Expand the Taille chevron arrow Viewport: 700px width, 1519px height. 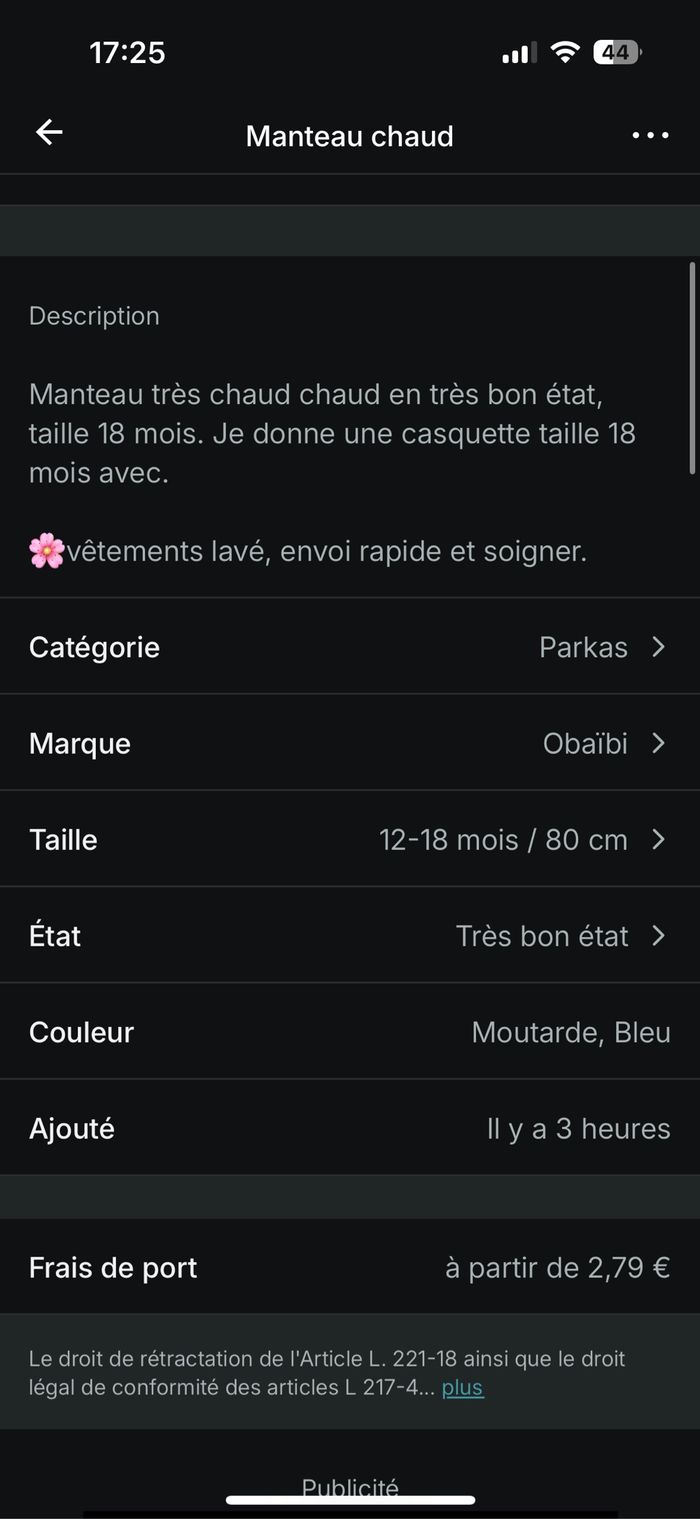click(x=658, y=839)
